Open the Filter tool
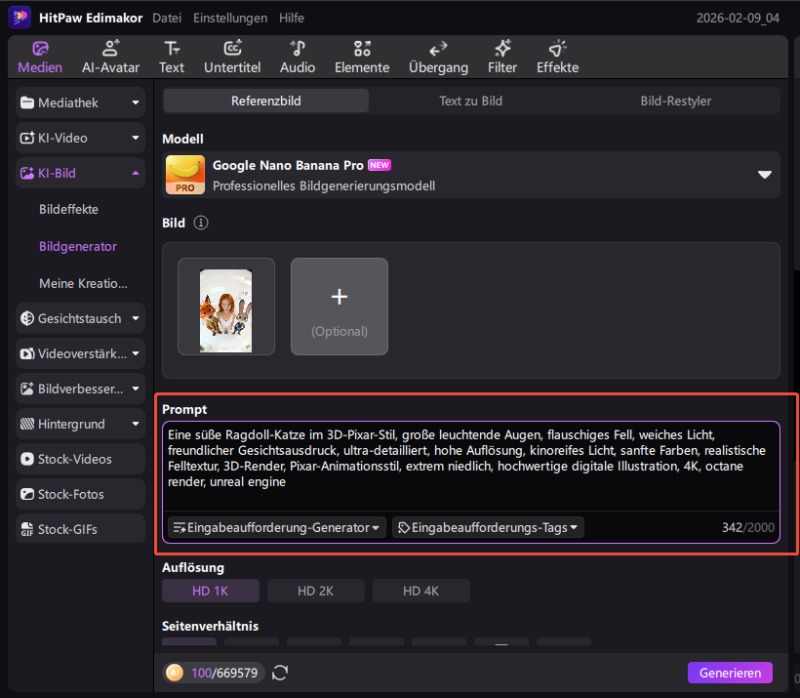800x698 pixels. [x=502, y=57]
